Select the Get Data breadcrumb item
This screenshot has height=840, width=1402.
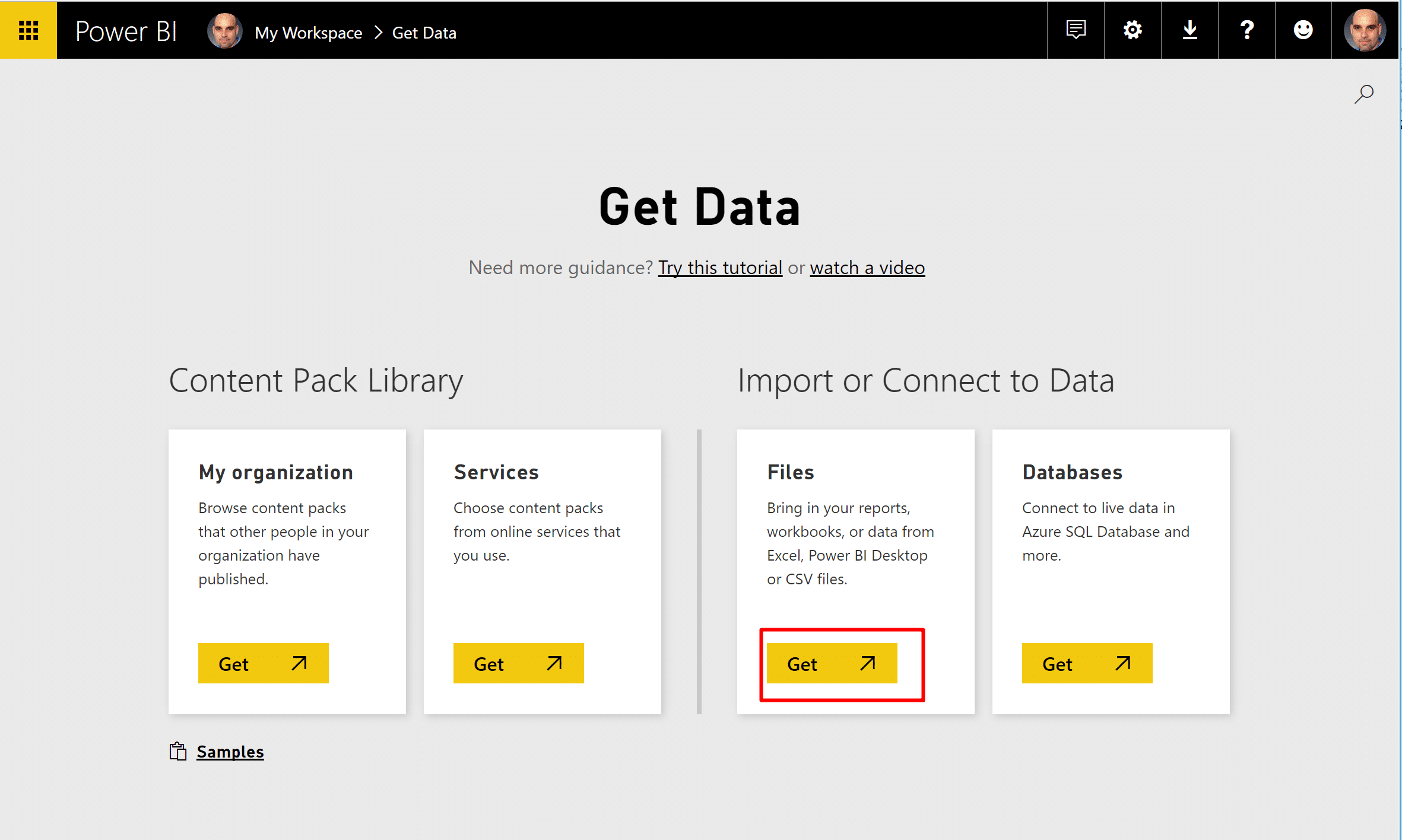(424, 33)
